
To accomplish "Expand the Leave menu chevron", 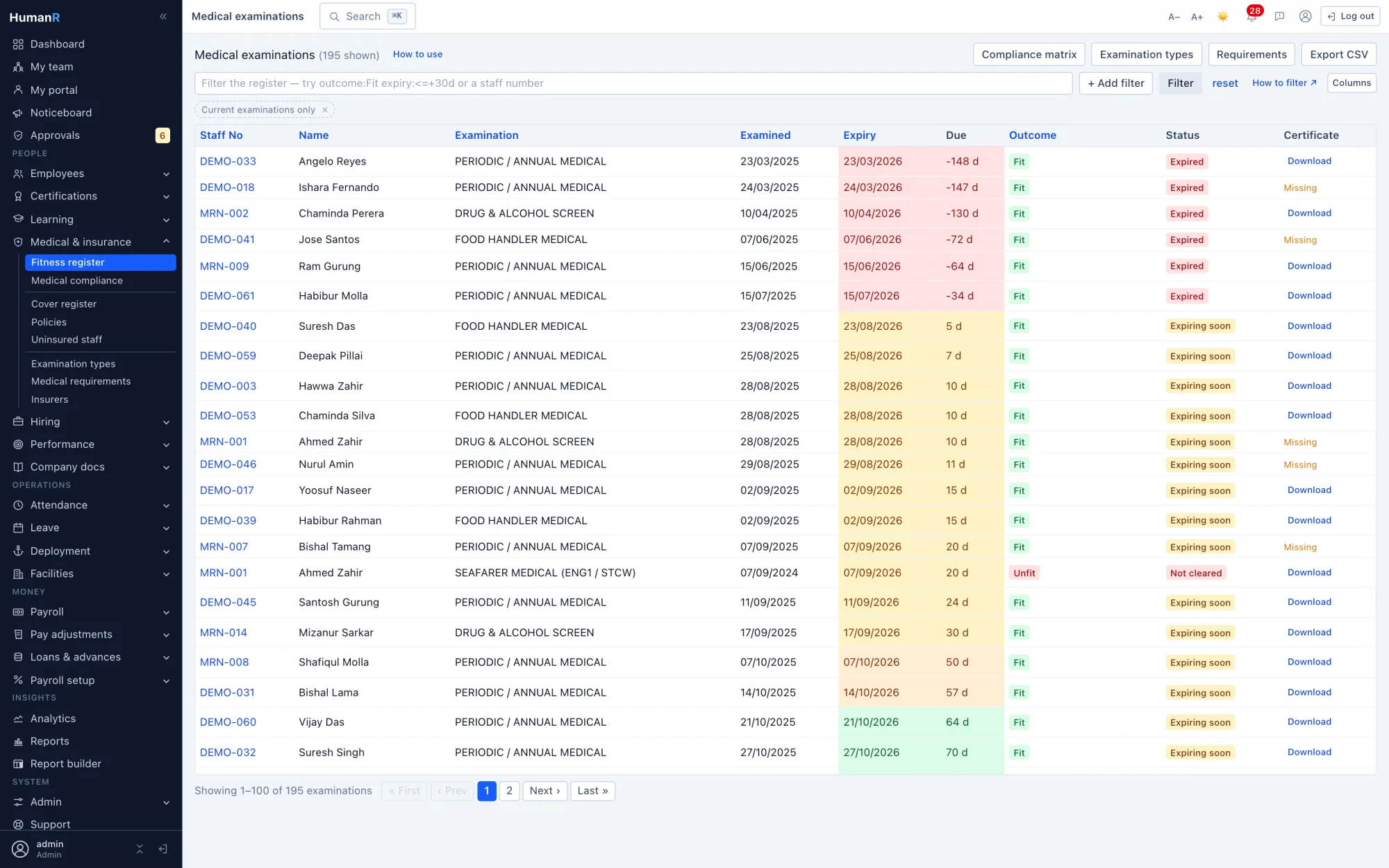I will [x=167, y=528].
